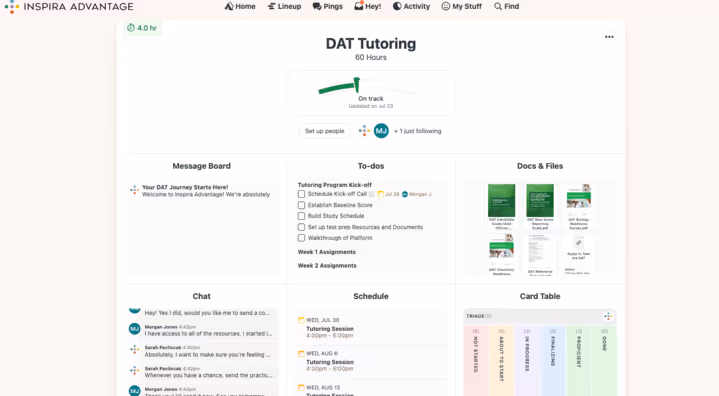The width and height of the screenshot is (719, 396).
Task: Click the 4.0 hr time tracking badge
Action: [142, 28]
